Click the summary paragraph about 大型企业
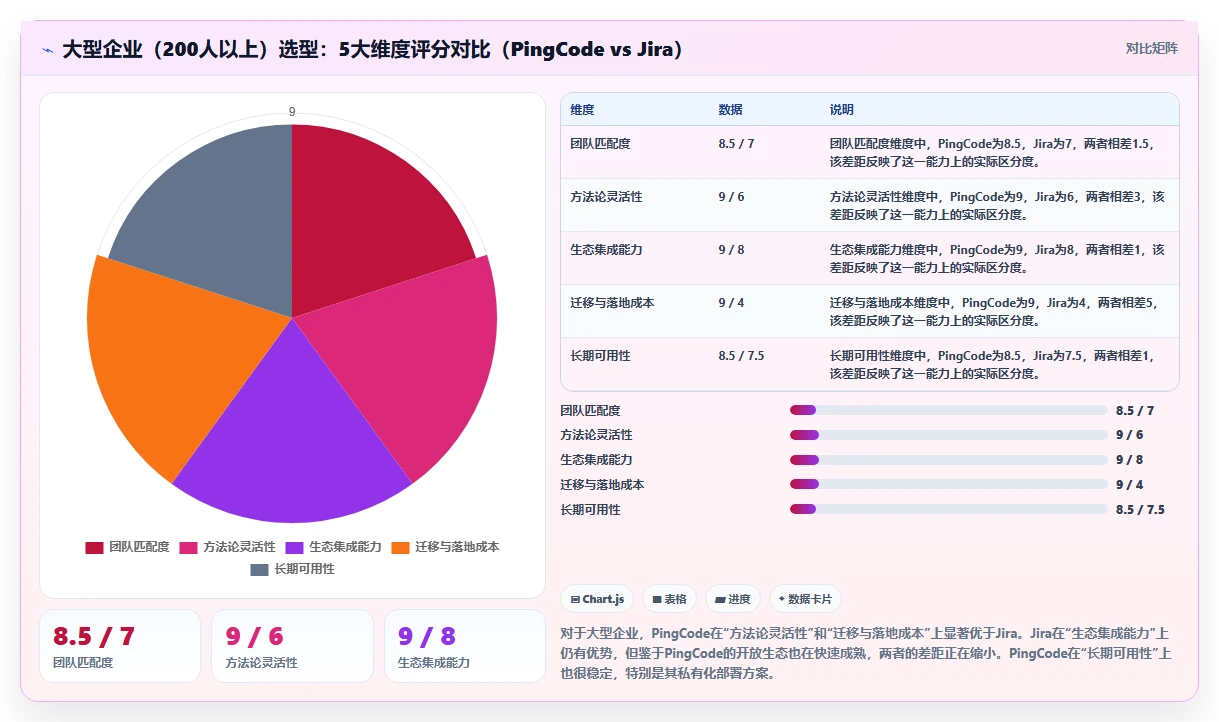This screenshot has width=1219, height=722. coord(866,653)
